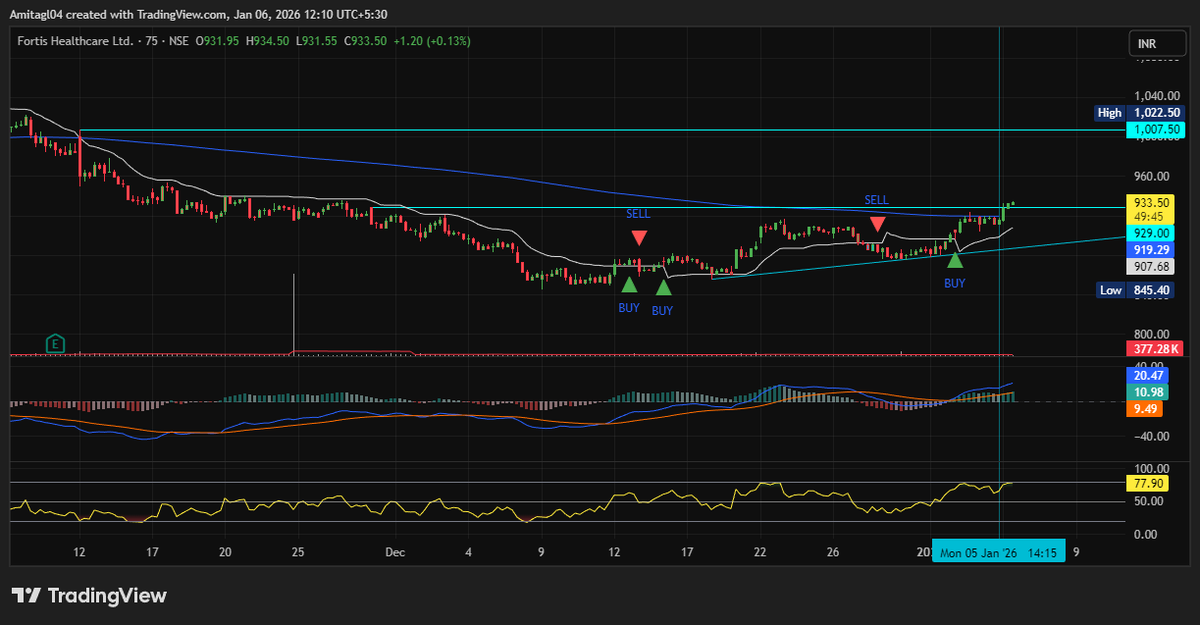
Task: Open the INR currency selector
Action: (1155, 44)
